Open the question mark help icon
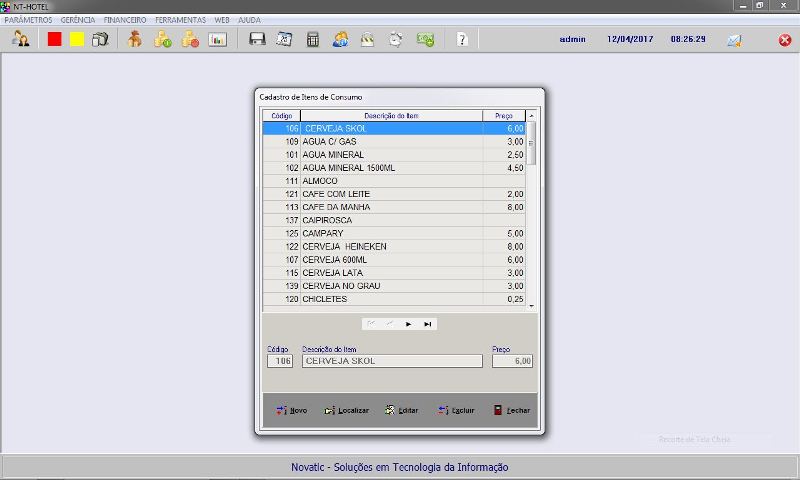The height and width of the screenshot is (480, 800). [461, 39]
